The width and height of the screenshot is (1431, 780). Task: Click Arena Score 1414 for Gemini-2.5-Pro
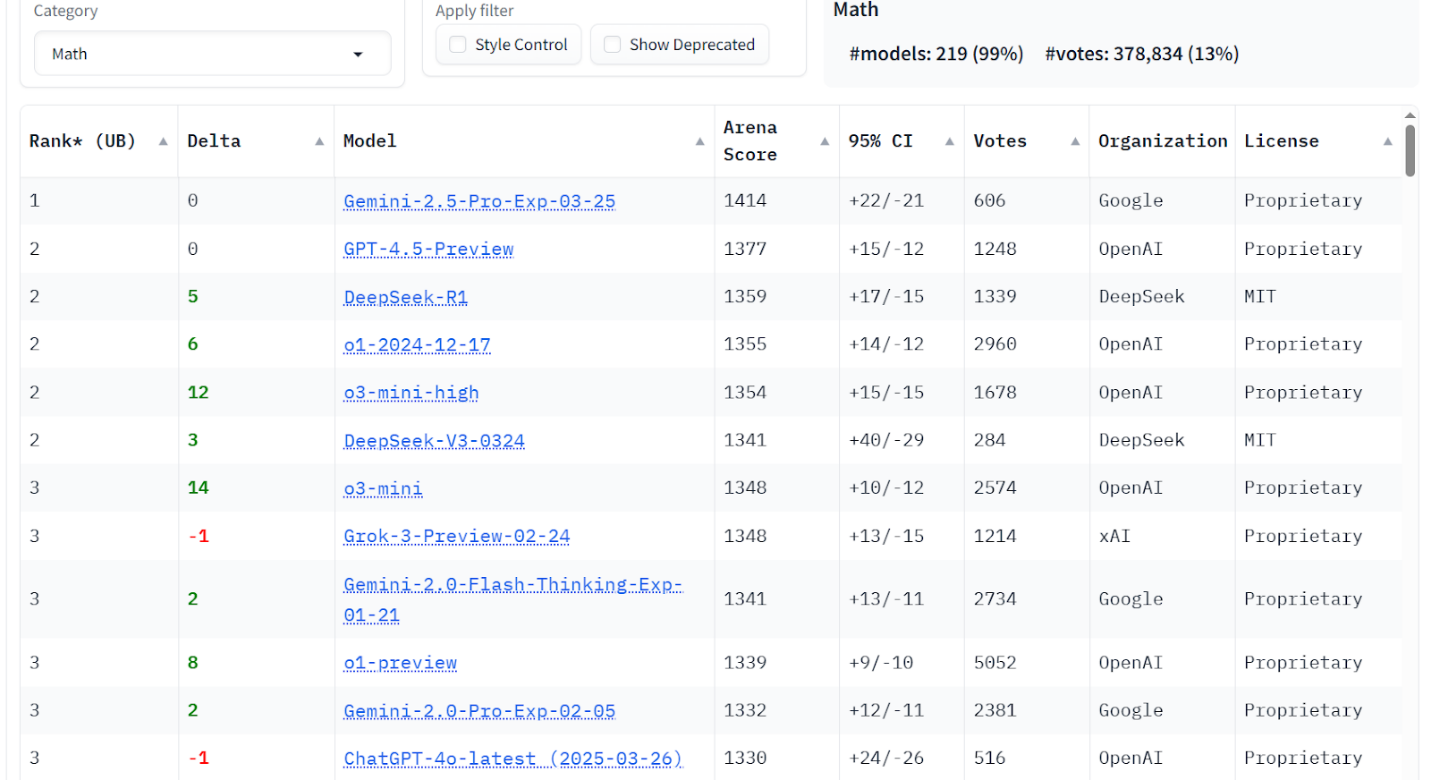pyautogui.click(x=745, y=201)
